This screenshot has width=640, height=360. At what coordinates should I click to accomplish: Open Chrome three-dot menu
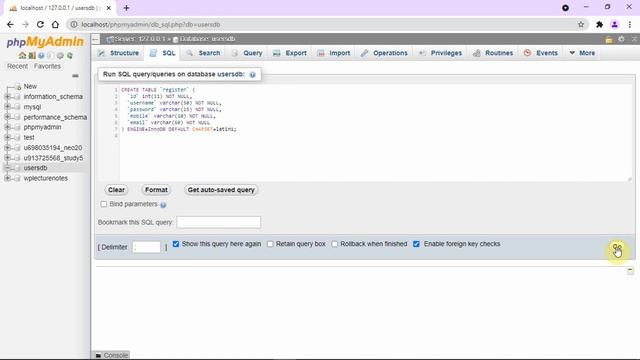[630, 24]
